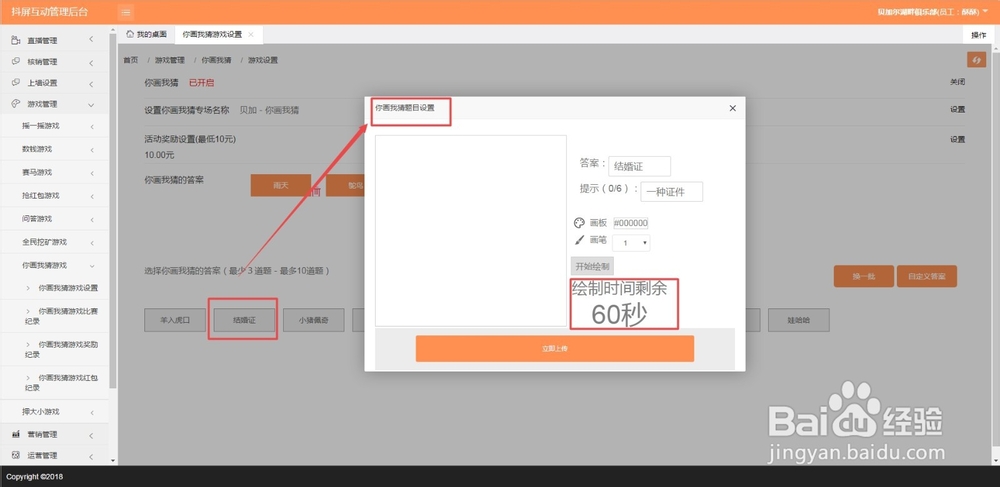Screen dimensions: 1000x487
Task: Click the 画板 palette icon in dialog
Action: 579,223
